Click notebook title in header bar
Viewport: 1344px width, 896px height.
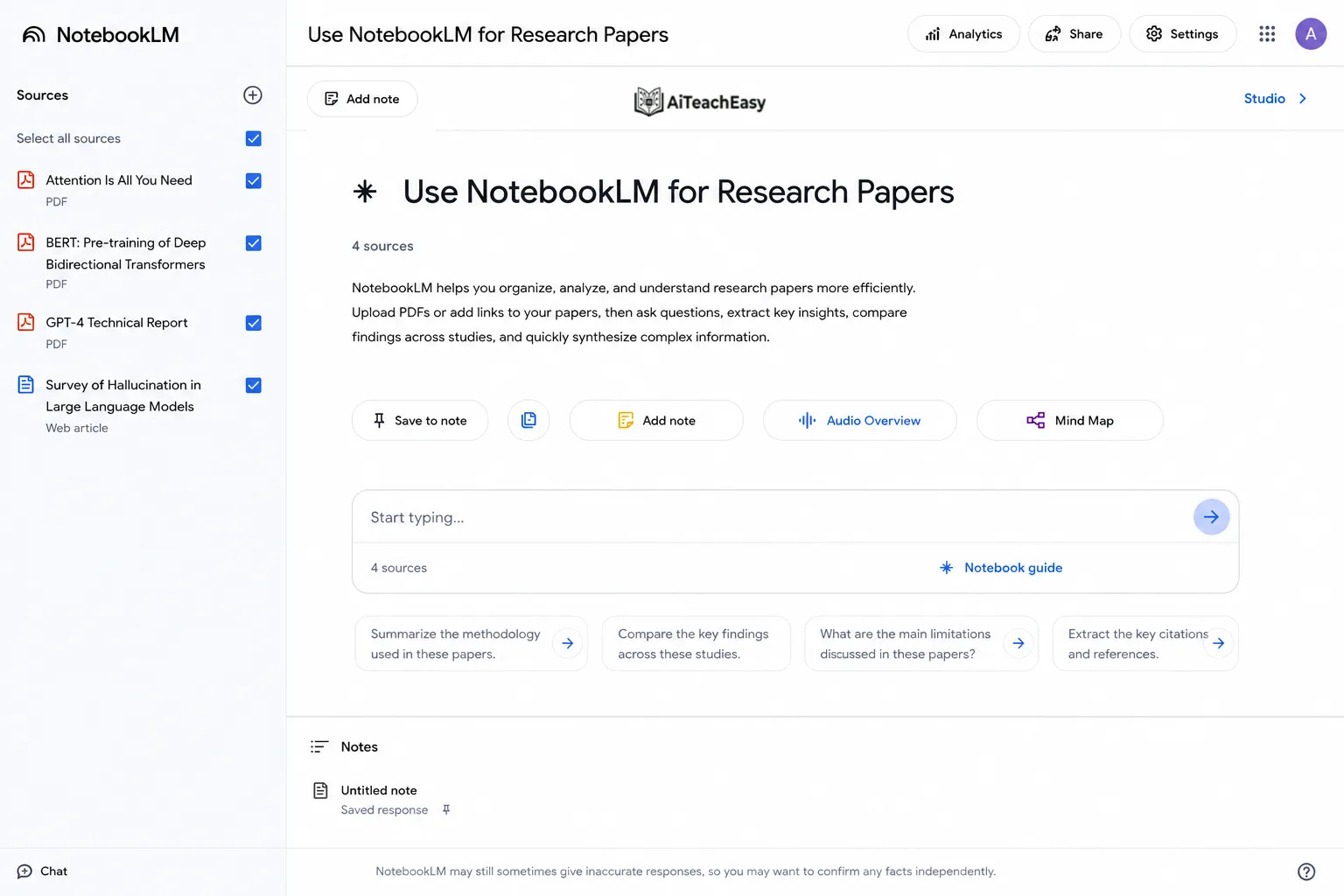(x=487, y=34)
